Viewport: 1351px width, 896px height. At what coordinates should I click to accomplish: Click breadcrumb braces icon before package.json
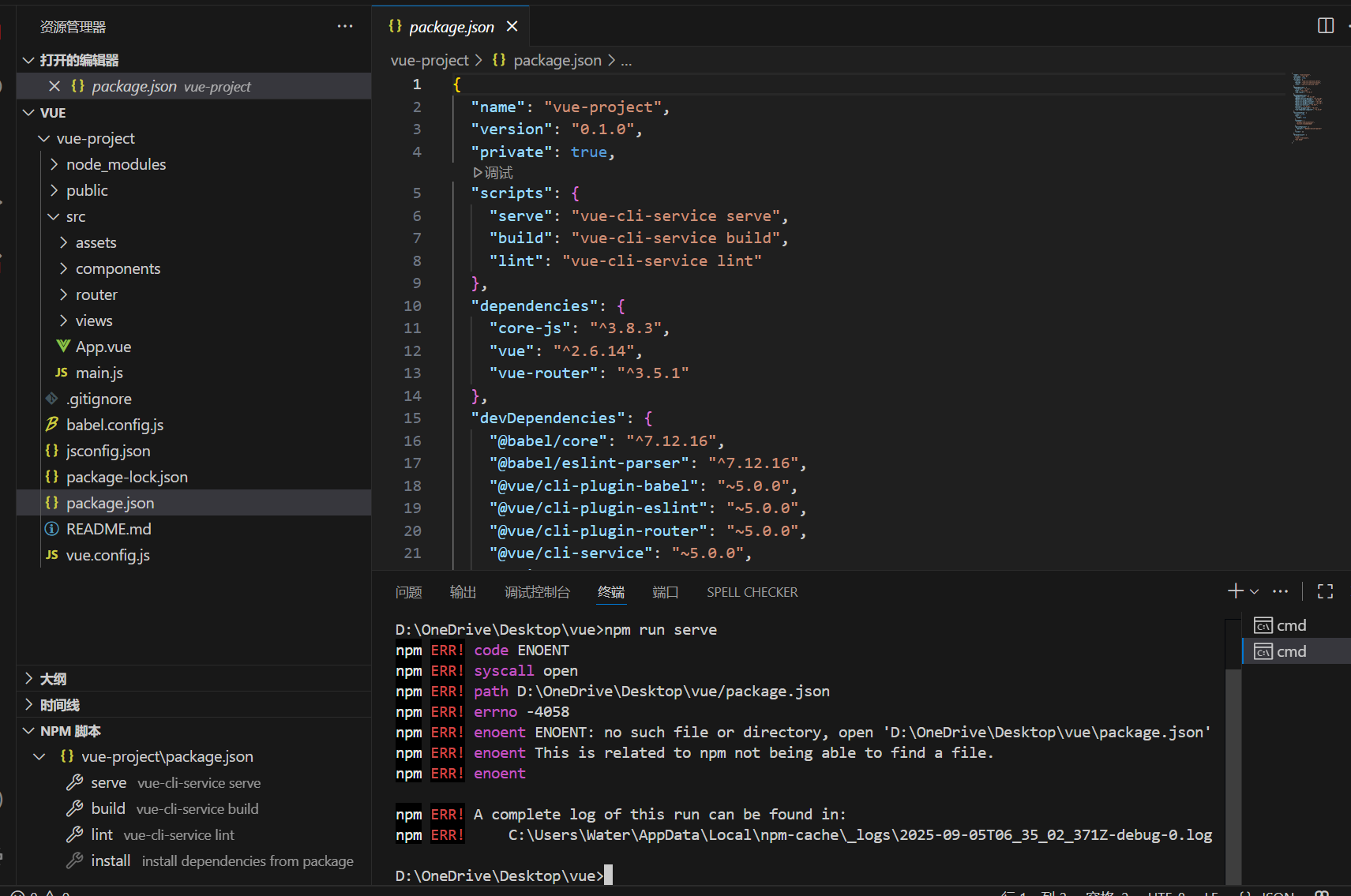[499, 60]
